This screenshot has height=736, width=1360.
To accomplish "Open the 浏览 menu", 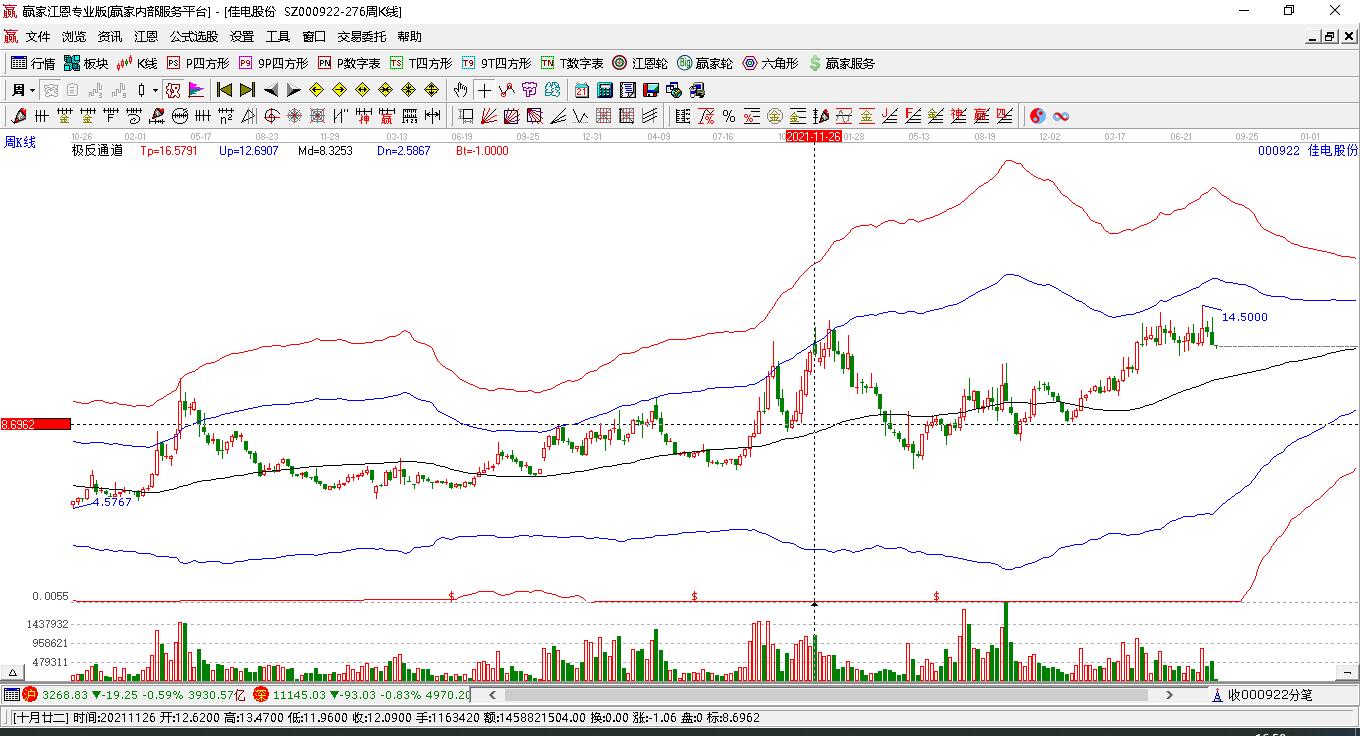I will [x=74, y=37].
